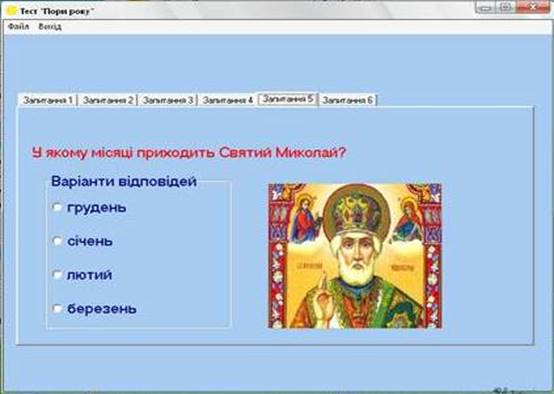554x394 pixels.
Task: Open the Файл menu
Action: (x=18, y=27)
